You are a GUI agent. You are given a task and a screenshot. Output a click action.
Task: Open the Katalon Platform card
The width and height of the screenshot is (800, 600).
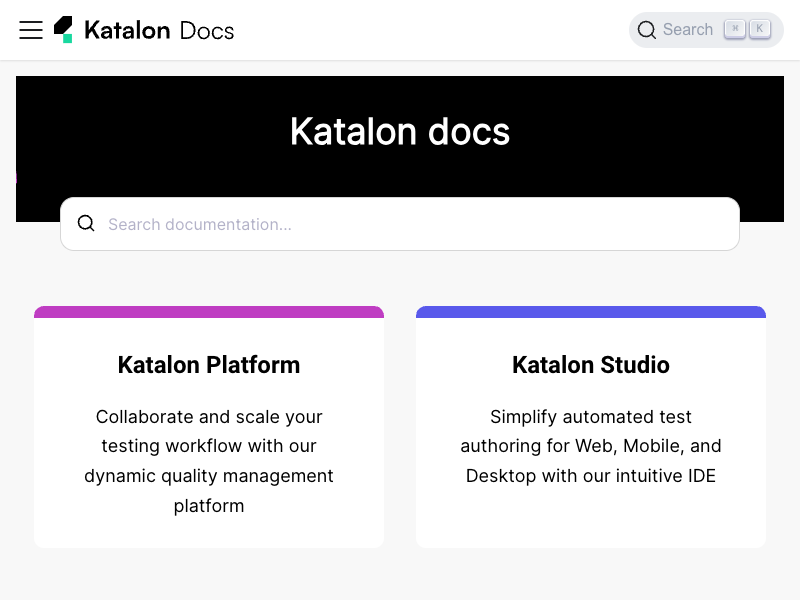coord(209,427)
